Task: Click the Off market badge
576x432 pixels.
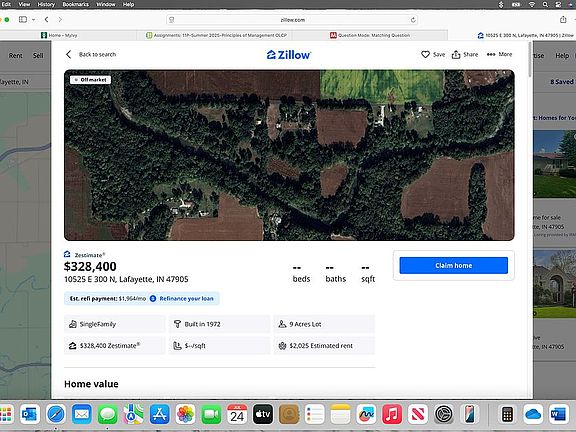Action: 90,80
